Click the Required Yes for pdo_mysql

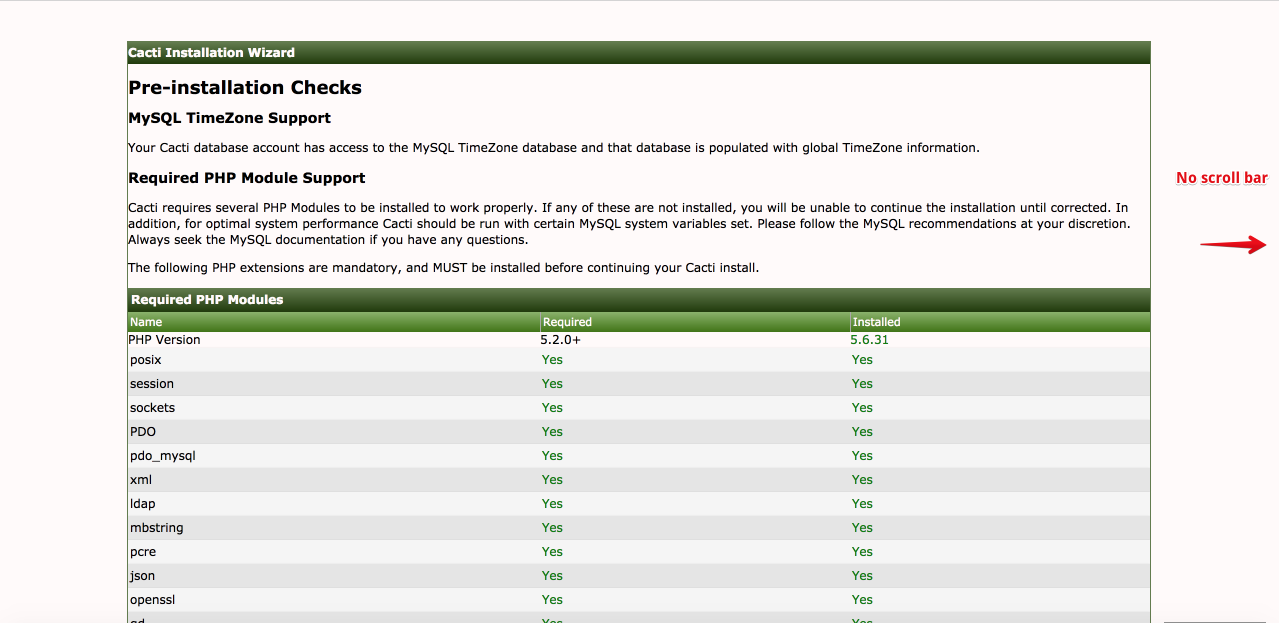(x=552, y=456)
